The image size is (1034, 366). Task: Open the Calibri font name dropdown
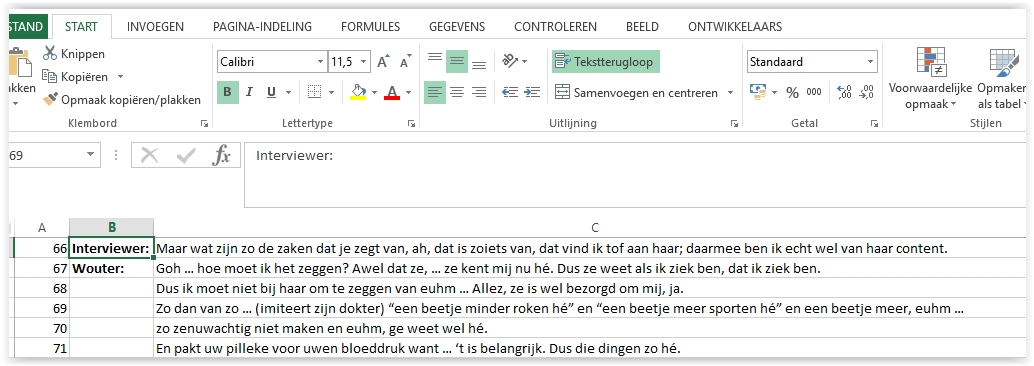tap(320, 62)
